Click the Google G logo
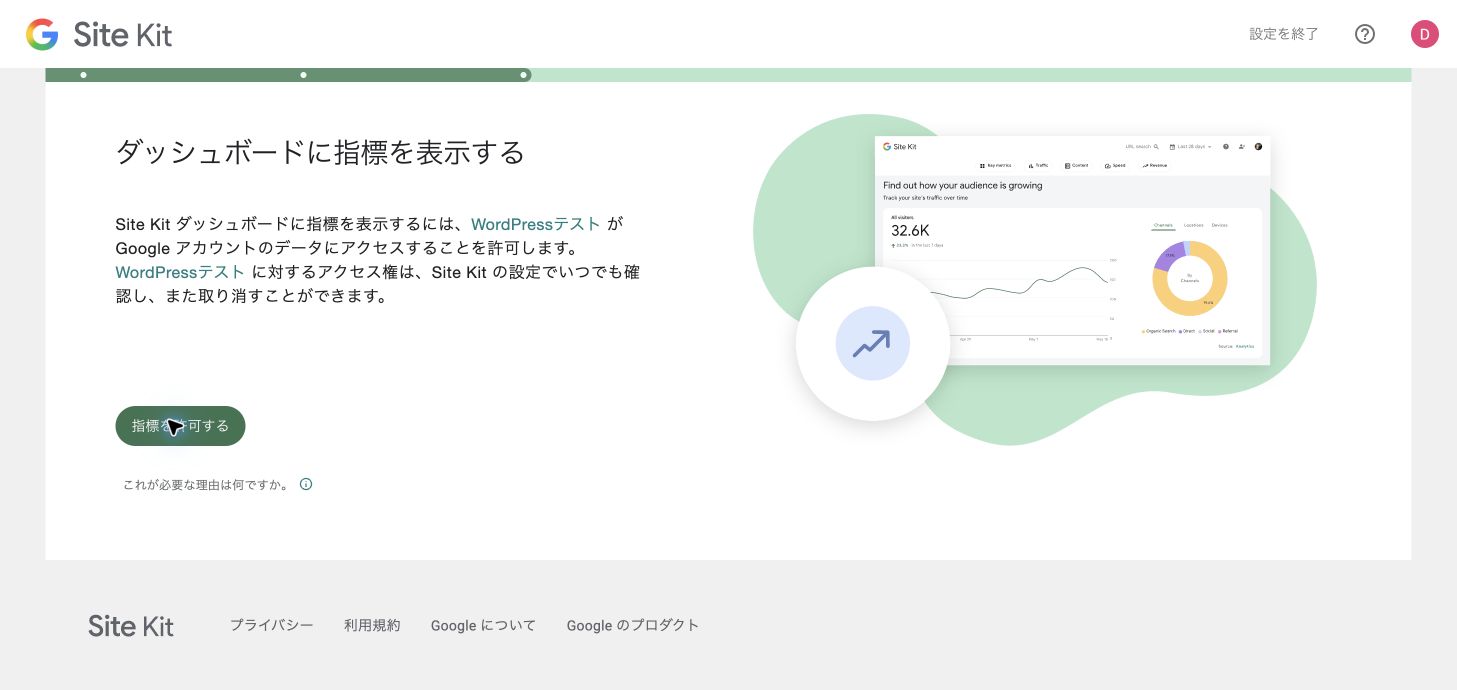Screen dimensions: 1457x690 pyautogui.click(x=42, y=34)
